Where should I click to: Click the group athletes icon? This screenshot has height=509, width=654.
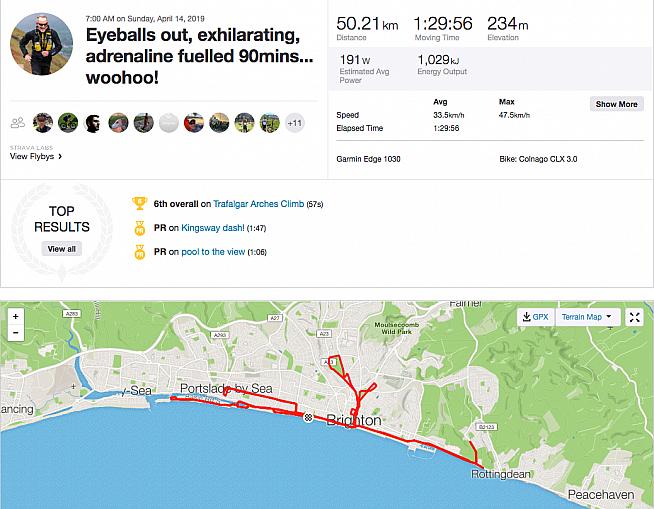point(17,123)
